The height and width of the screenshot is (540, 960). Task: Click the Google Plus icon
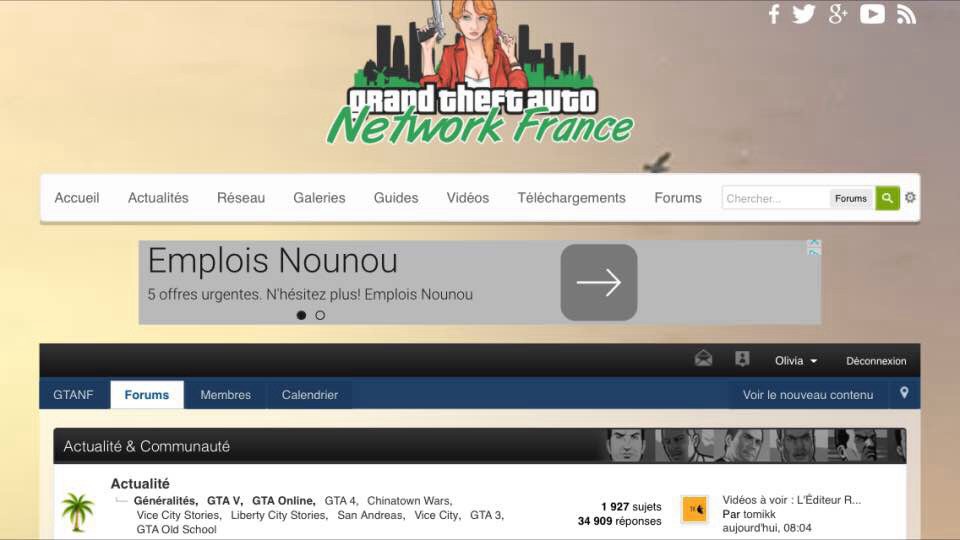pyautogui.click(x=838, y=14)
